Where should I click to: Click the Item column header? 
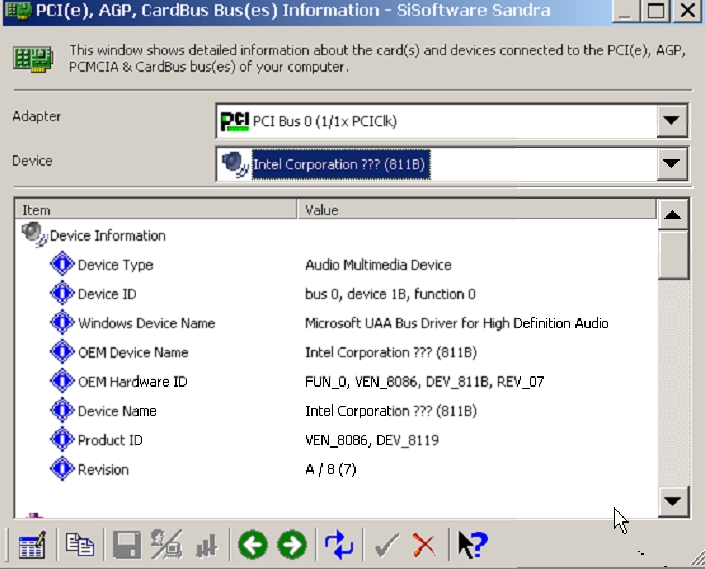[156, 210]
